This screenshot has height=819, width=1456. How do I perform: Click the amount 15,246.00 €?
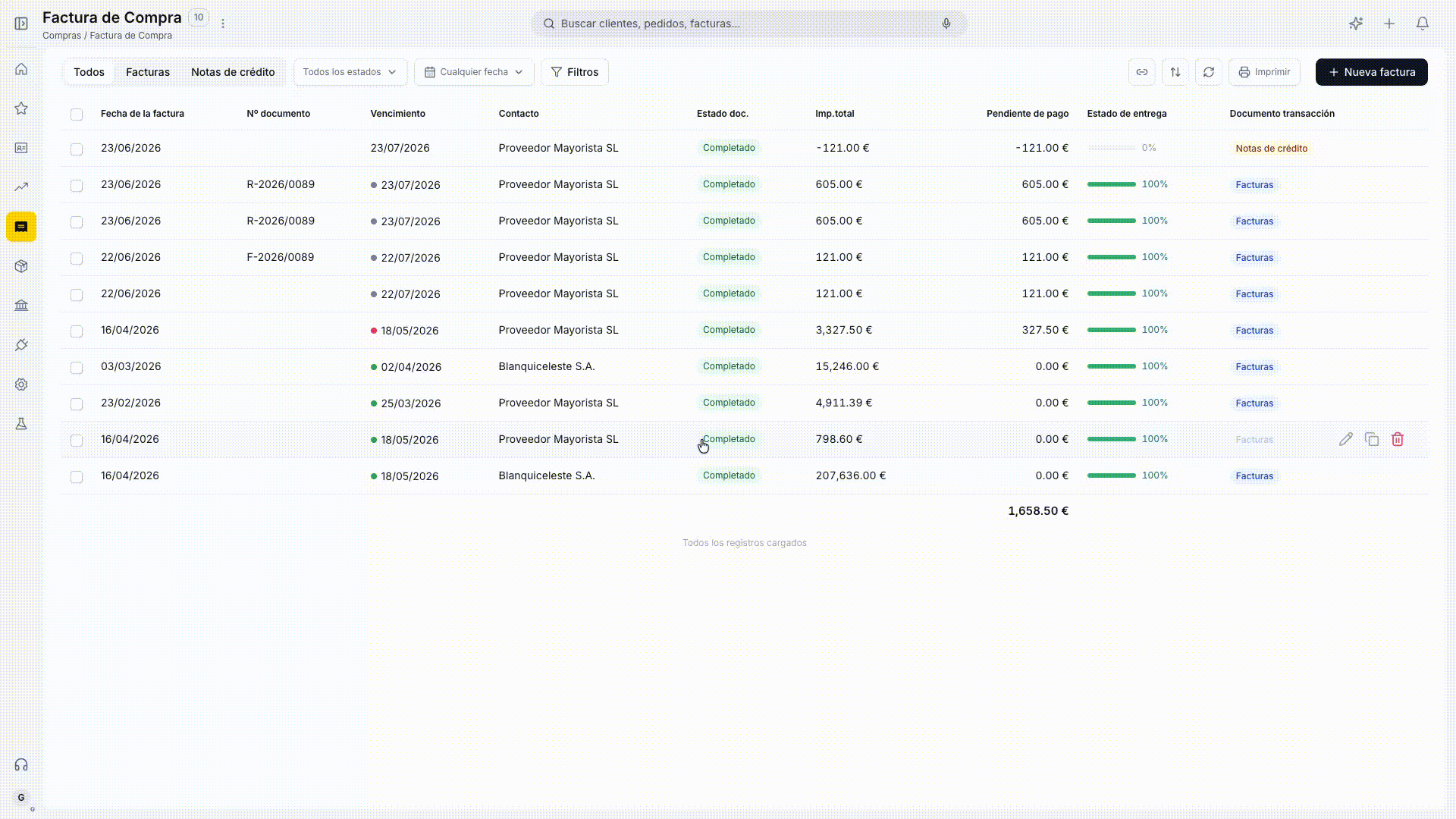847,366
